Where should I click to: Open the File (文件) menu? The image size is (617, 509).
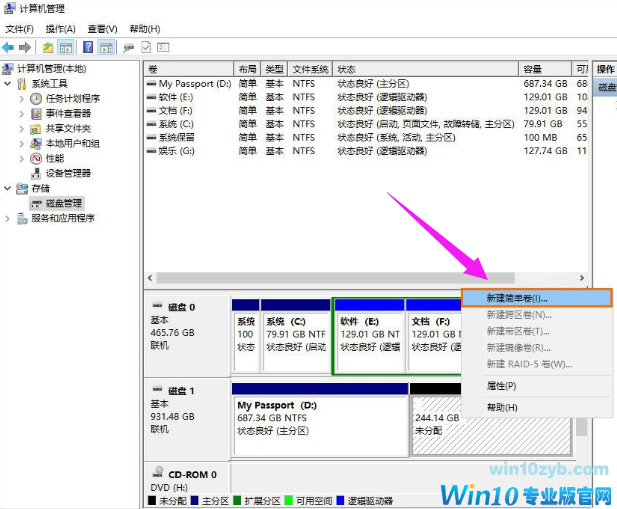[19, 29]
